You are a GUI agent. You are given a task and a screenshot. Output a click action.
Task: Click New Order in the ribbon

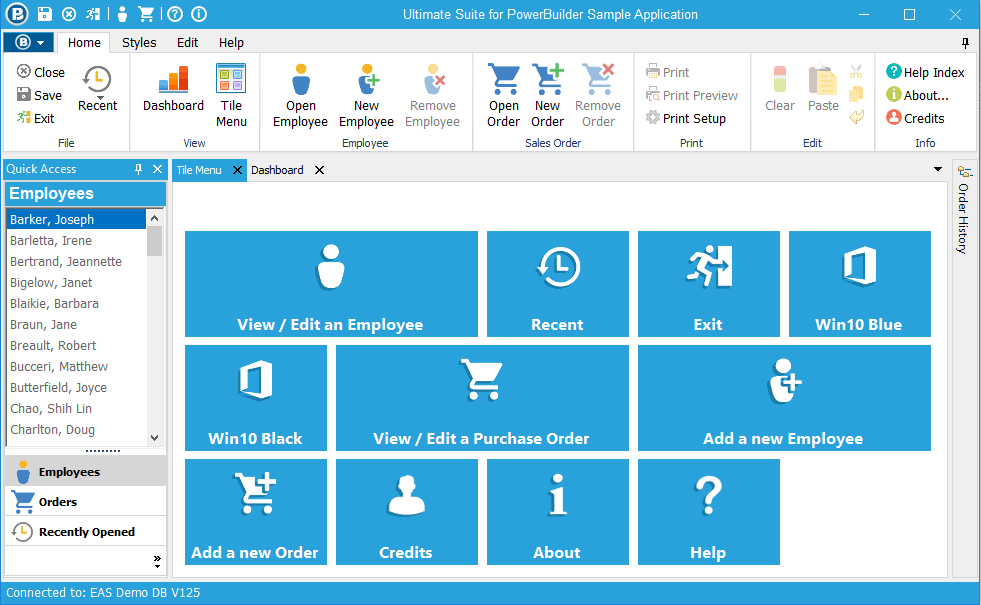pyautogui.click(x=547, y=96)
